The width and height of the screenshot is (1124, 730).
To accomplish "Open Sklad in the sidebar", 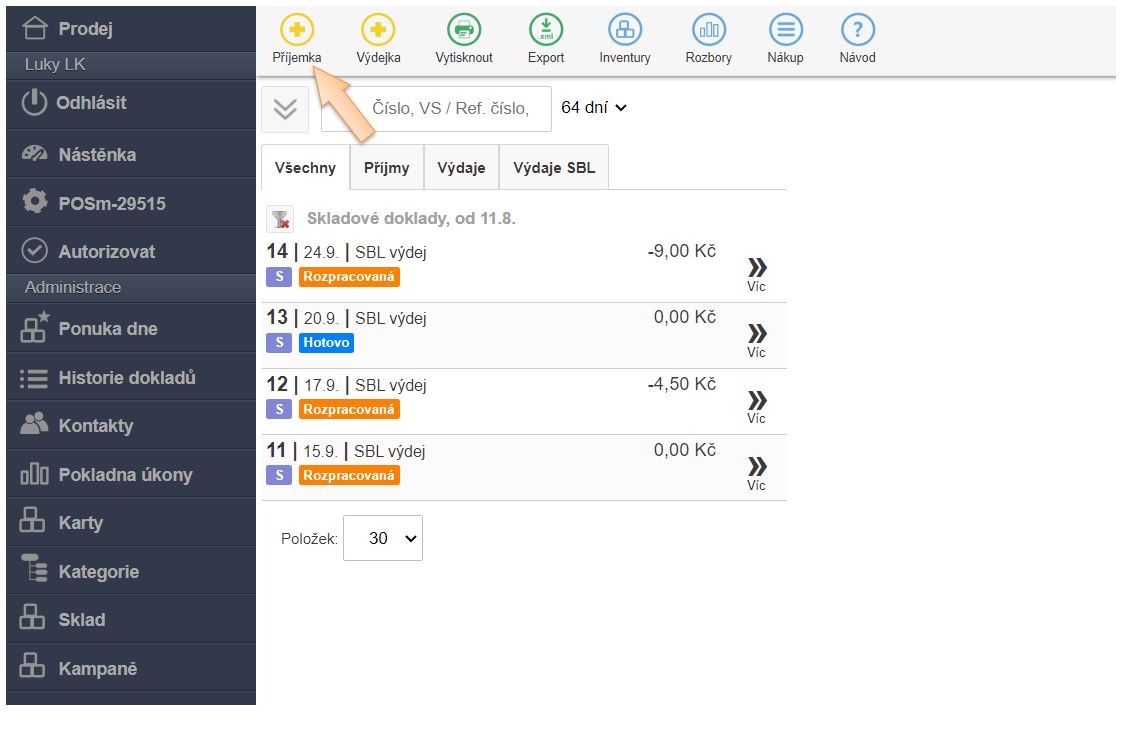I will 81,620.
